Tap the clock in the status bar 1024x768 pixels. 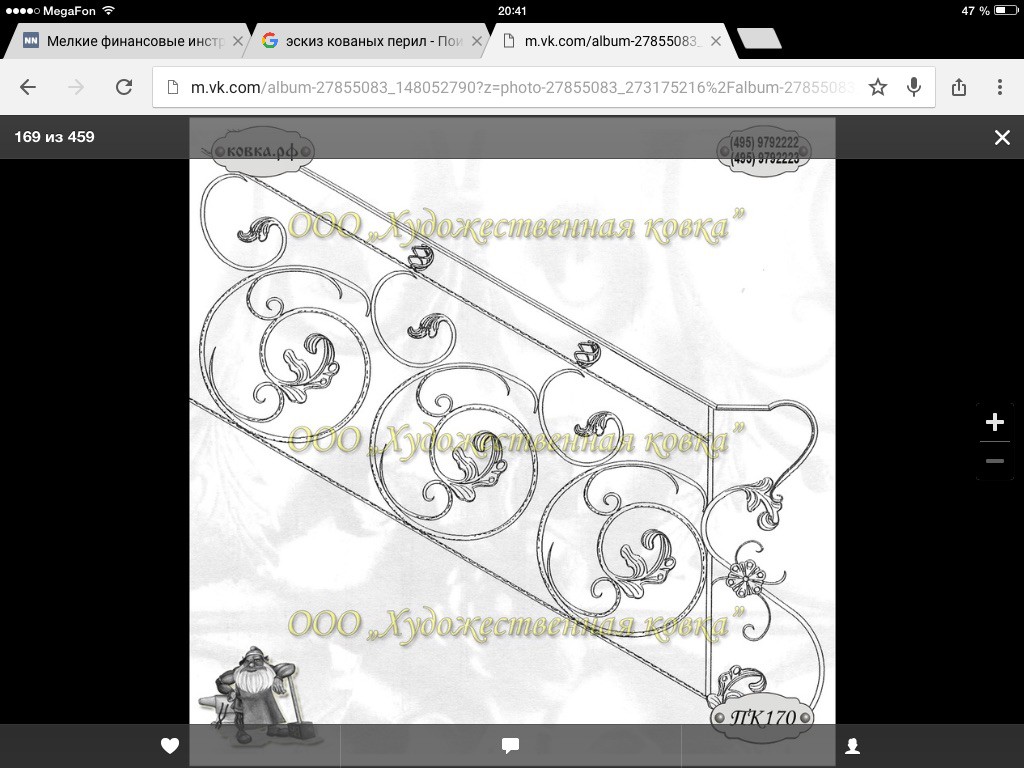(512, 10)
